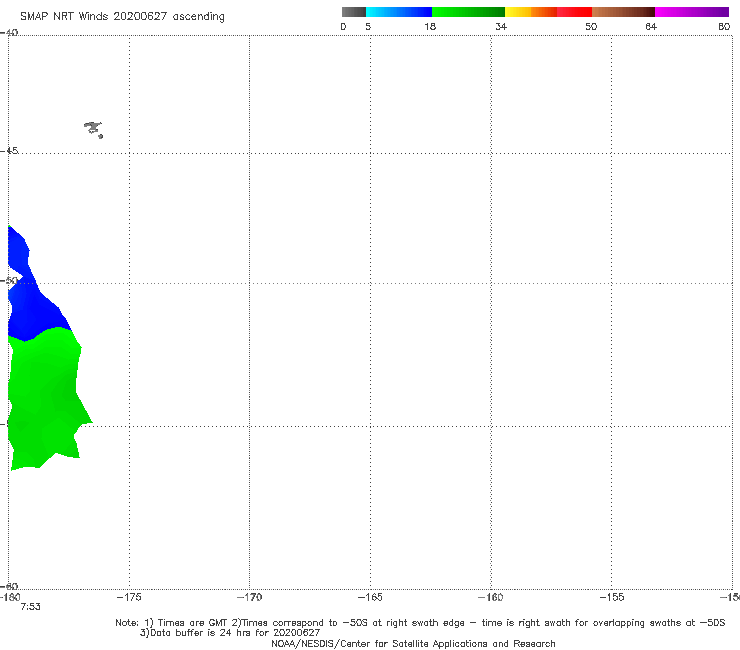Click the color bar label '34'
This screenshot has height=650, width=740.
501,27
